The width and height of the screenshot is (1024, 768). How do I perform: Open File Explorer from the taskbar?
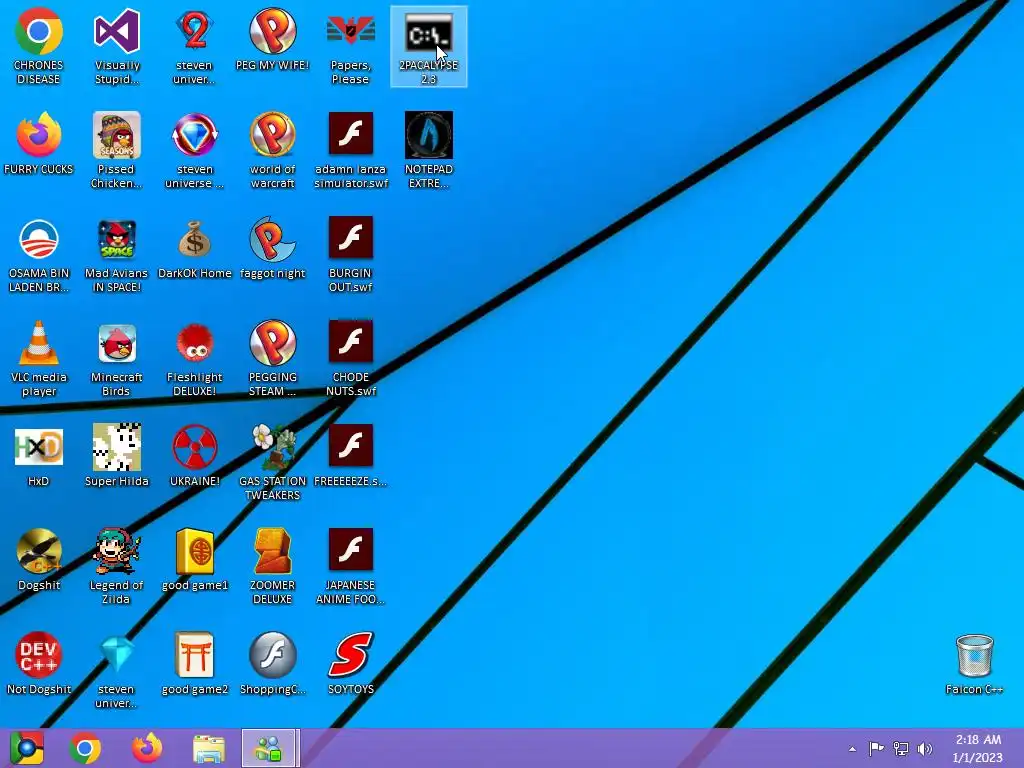[209, 748]
